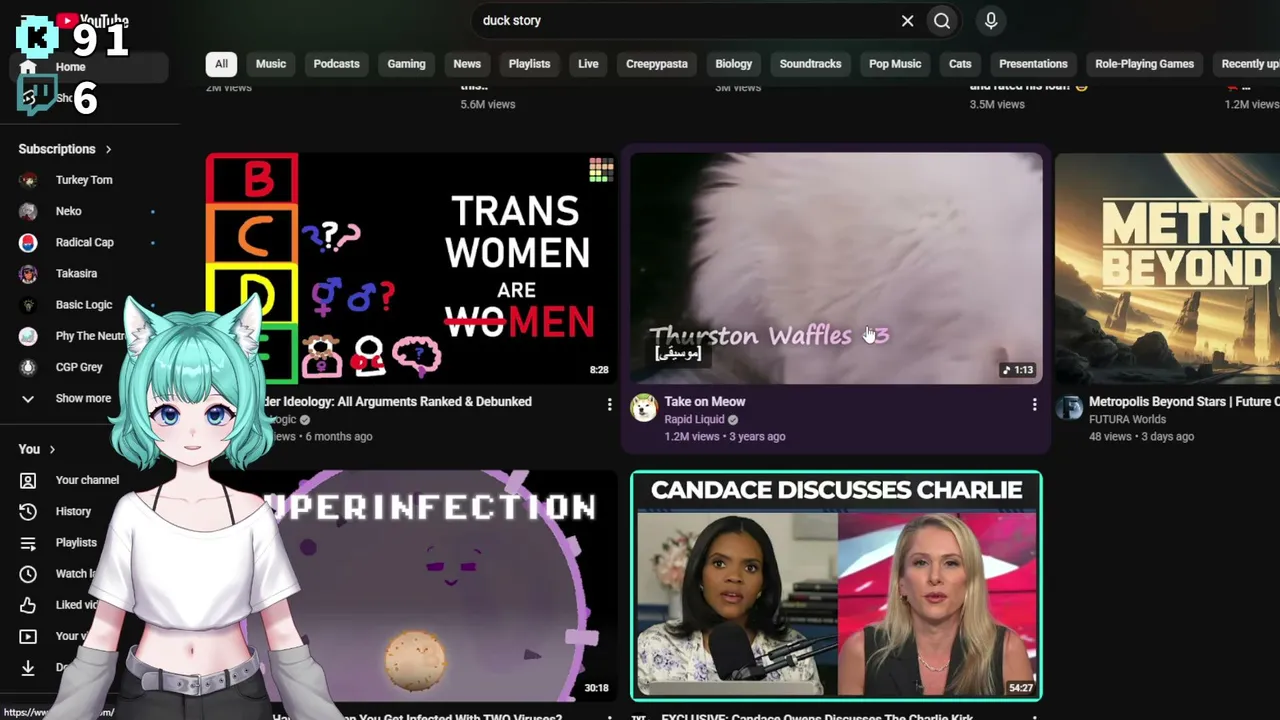The height and width of the screenshot is (720, 1280).
Task: Open the Subscriptions section chevron
Action: [108, 149]
